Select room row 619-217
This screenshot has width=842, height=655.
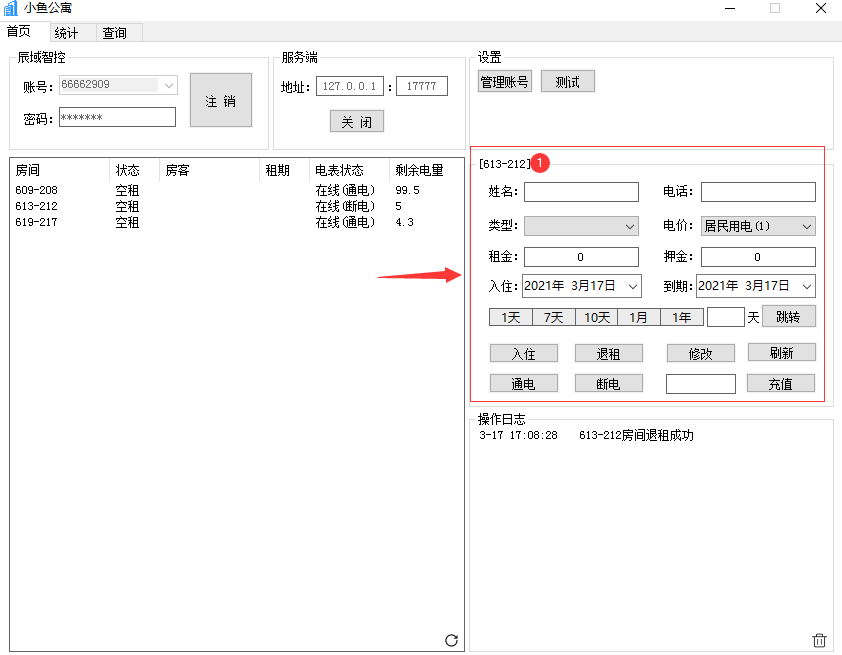236,222
